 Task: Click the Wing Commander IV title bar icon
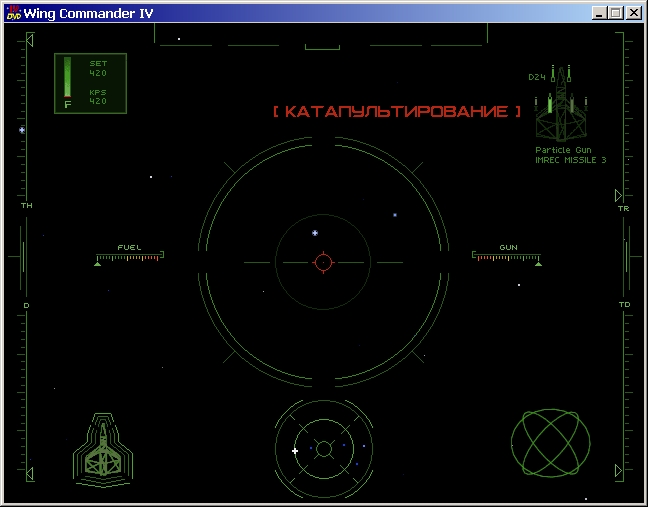pos(14,13)
